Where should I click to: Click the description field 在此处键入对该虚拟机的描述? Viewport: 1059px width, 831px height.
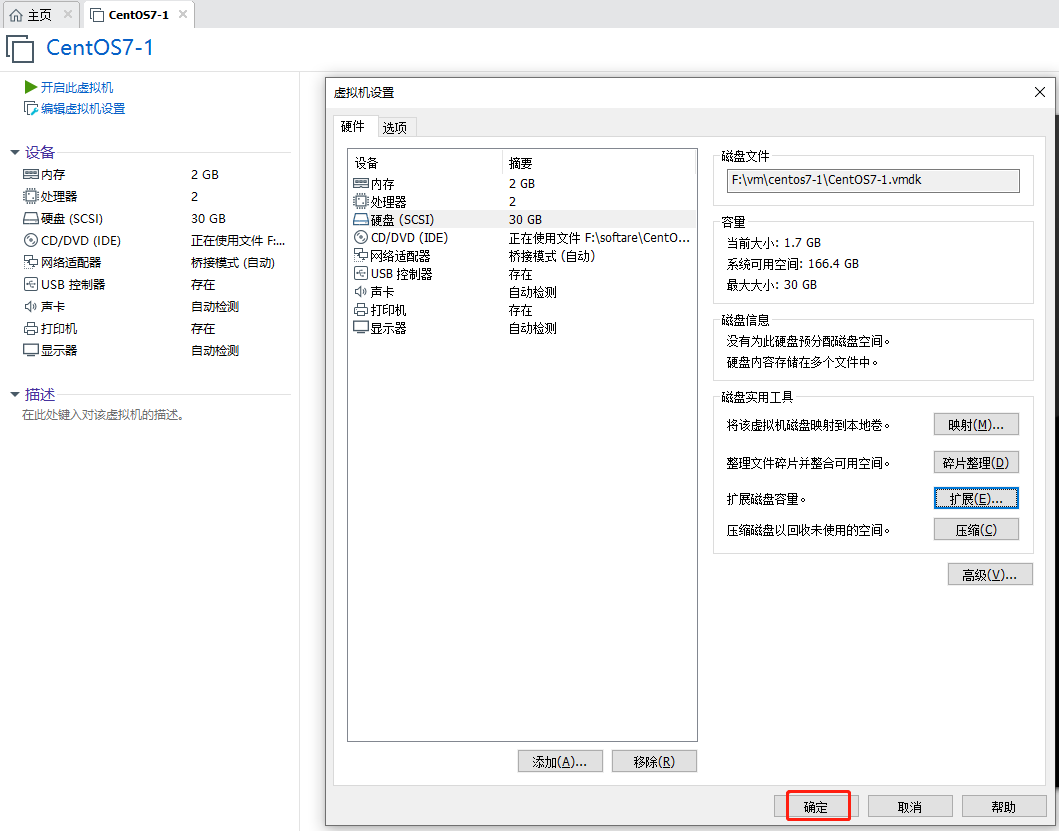tap(103, 415)
